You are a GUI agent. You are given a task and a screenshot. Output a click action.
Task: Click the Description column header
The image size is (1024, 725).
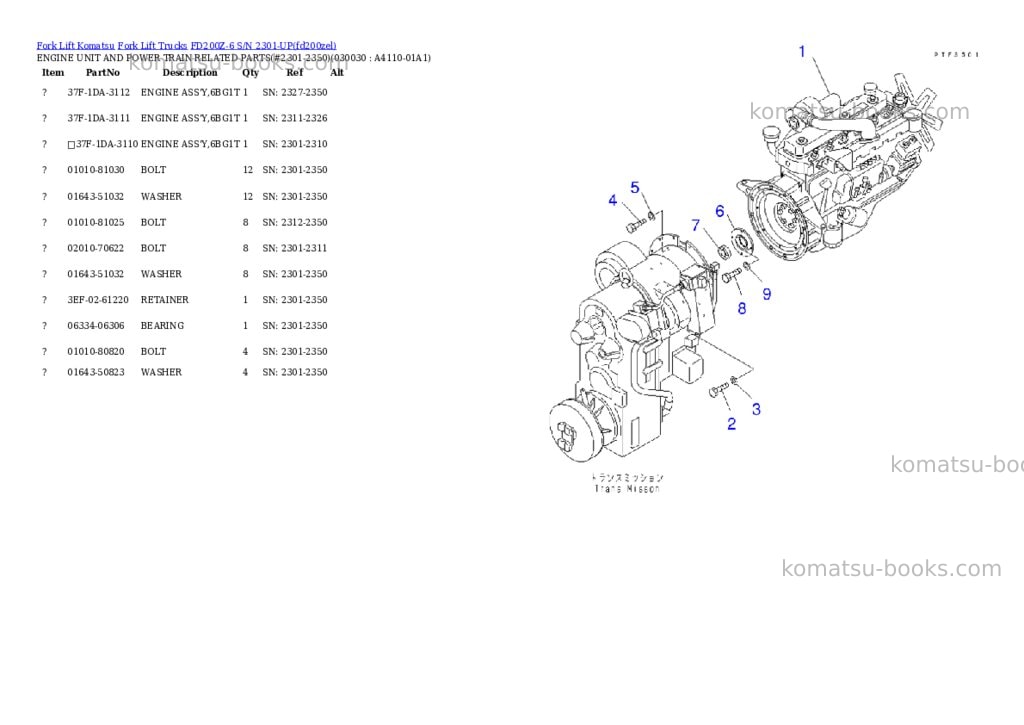coord(190,72)
